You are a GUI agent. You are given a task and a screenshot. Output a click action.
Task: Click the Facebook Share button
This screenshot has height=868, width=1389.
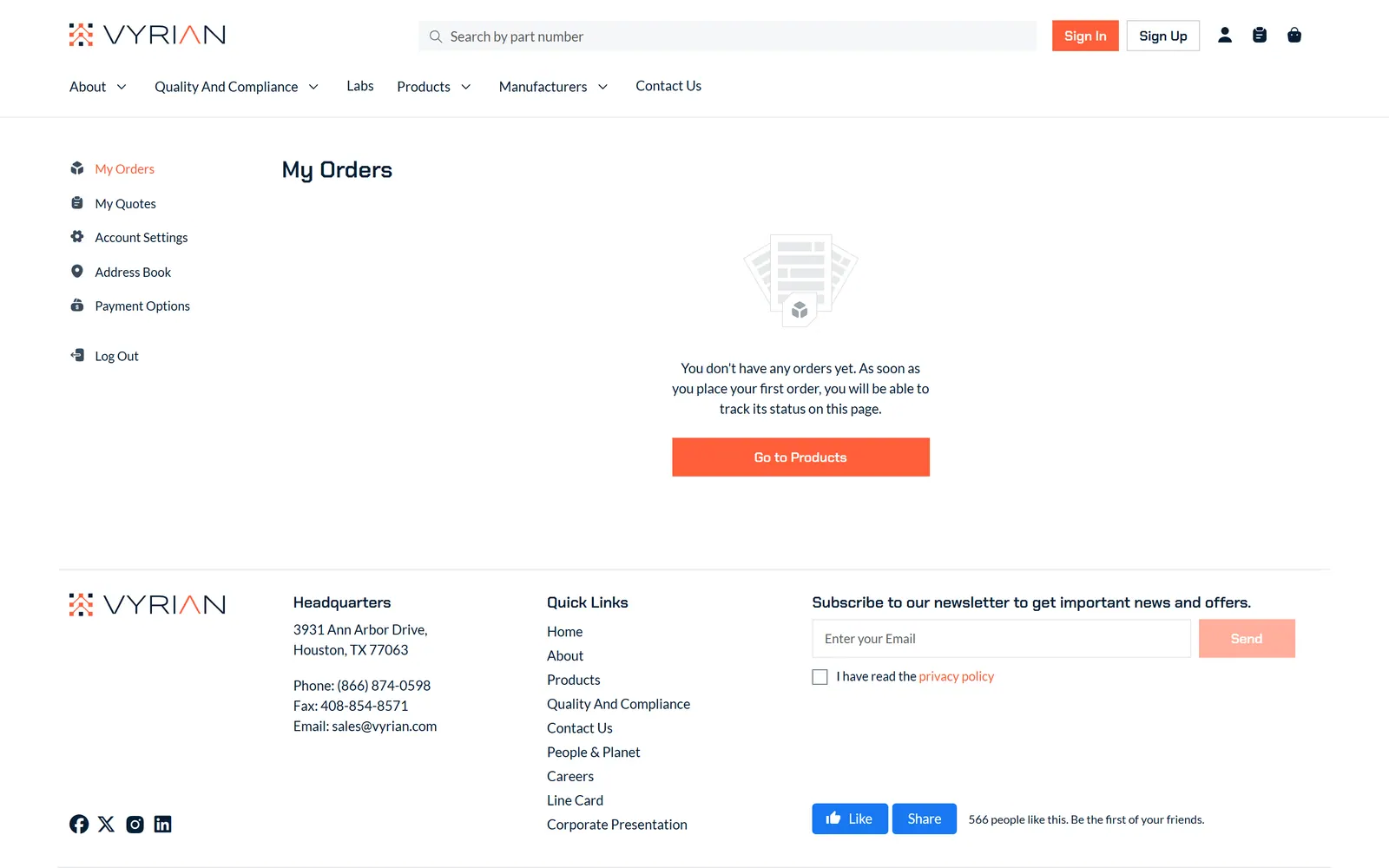[925, 819]
